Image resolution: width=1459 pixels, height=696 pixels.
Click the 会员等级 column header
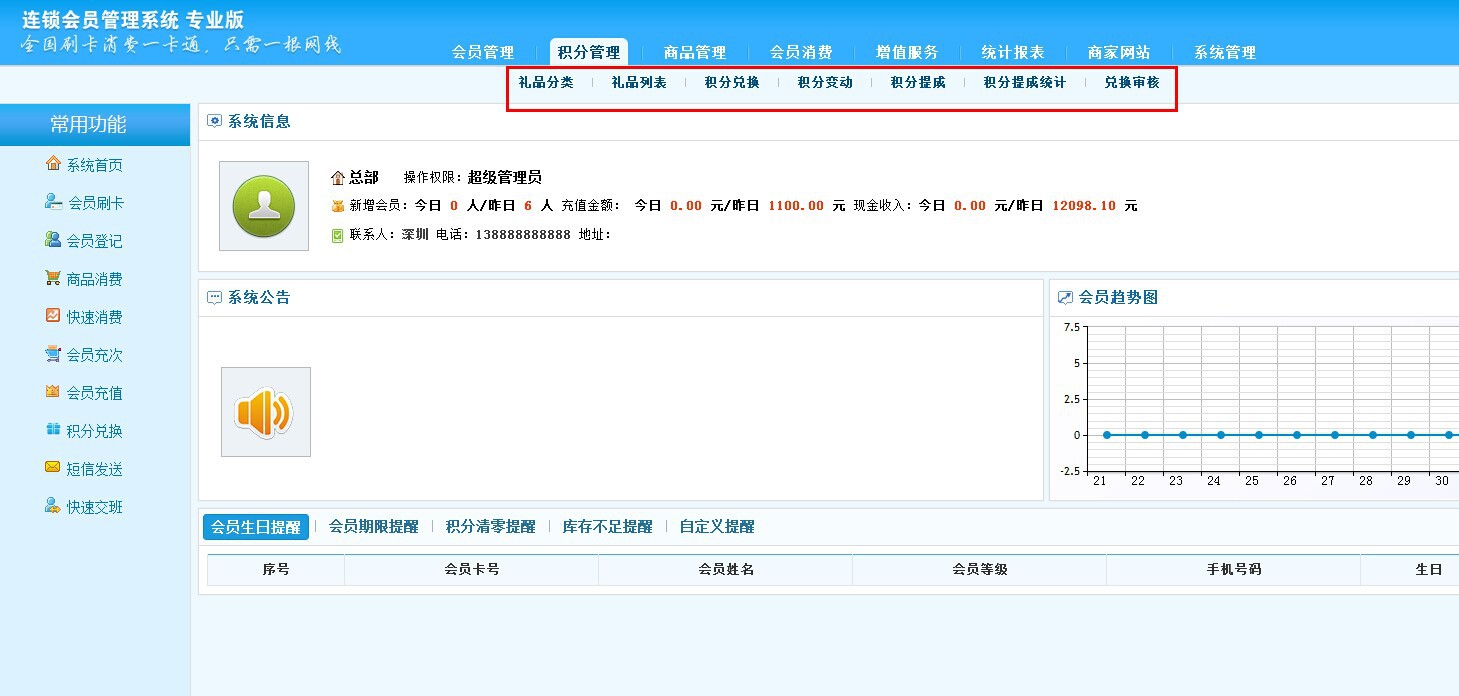(980, 569)
